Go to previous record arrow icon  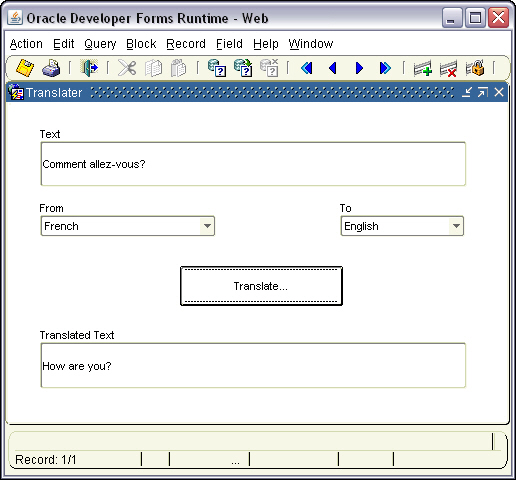(333, 68)
